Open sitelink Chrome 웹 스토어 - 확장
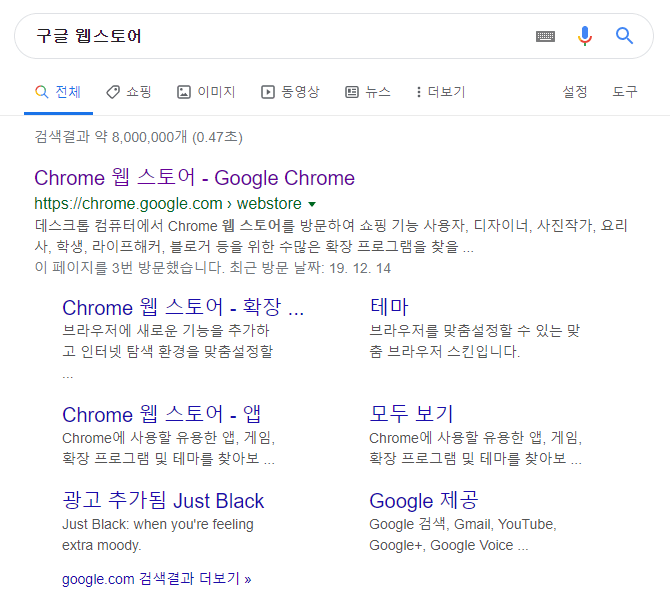 click(x=183, y=307)
